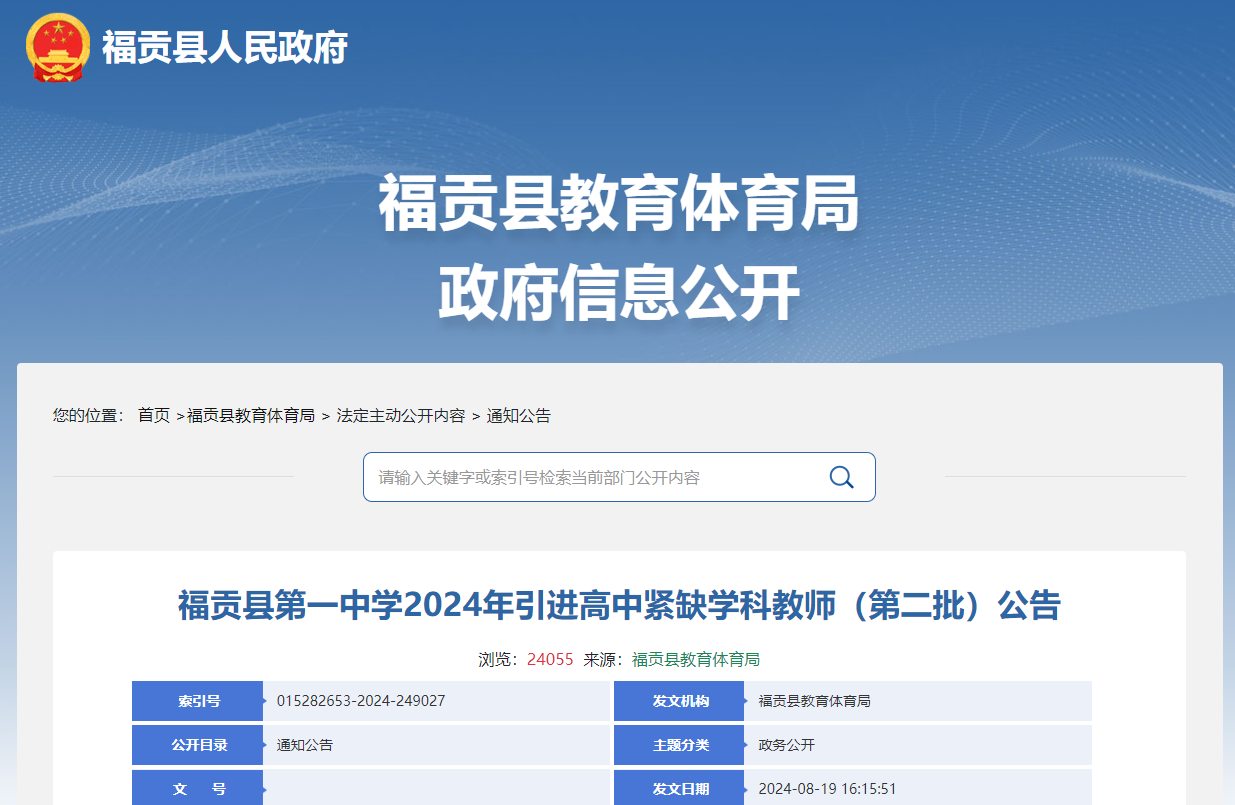Screen dimensions: 1235x805
Task: Click the national emblem logo icon
Action: [x=57, y=48]
